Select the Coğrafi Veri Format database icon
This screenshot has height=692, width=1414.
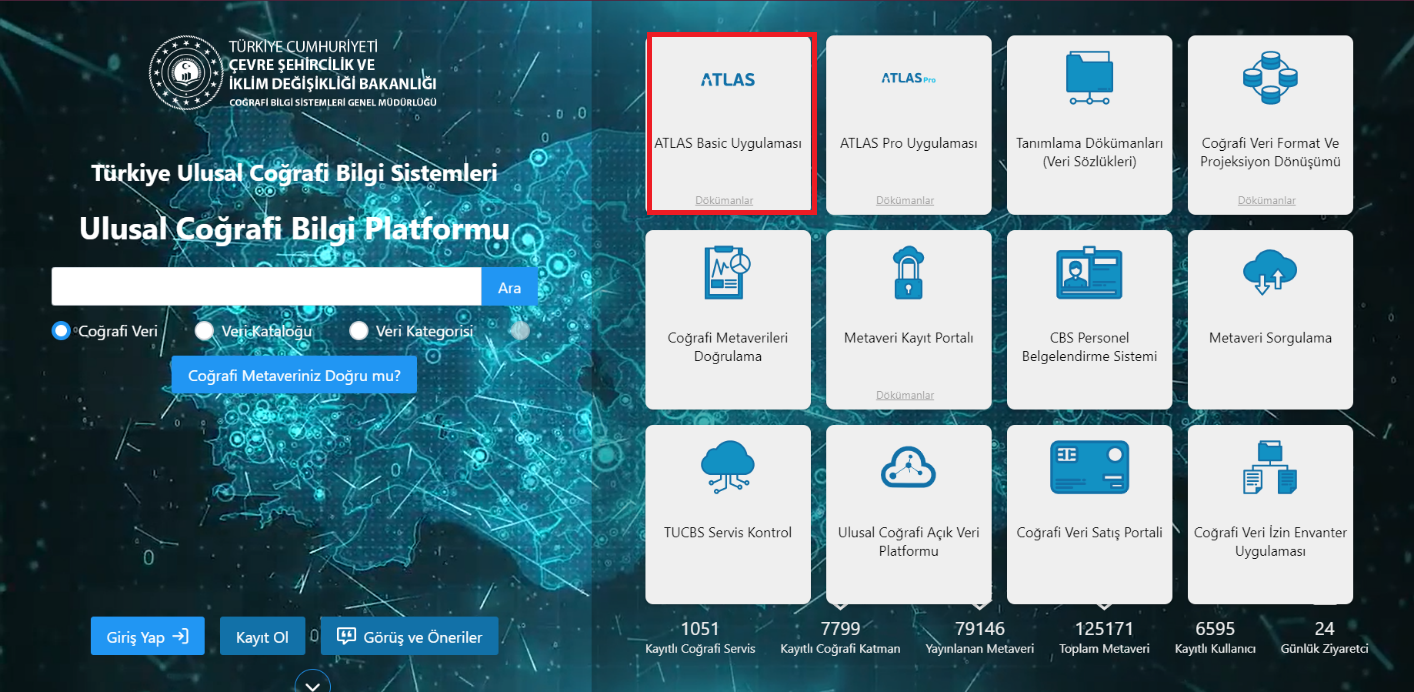(x=1270, y=78)
